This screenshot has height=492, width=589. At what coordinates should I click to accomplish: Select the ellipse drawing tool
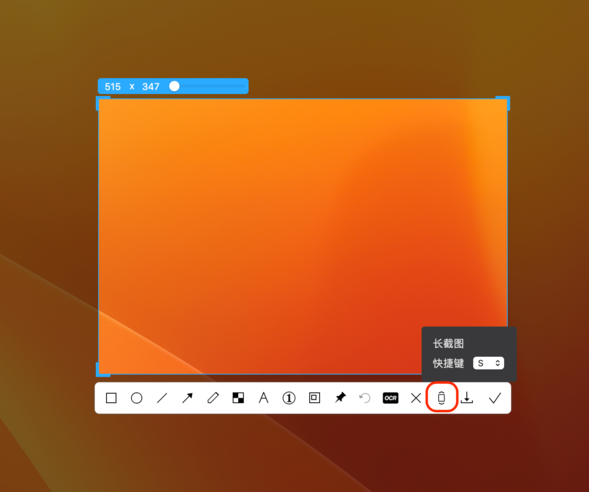click(x=136, y=398)
